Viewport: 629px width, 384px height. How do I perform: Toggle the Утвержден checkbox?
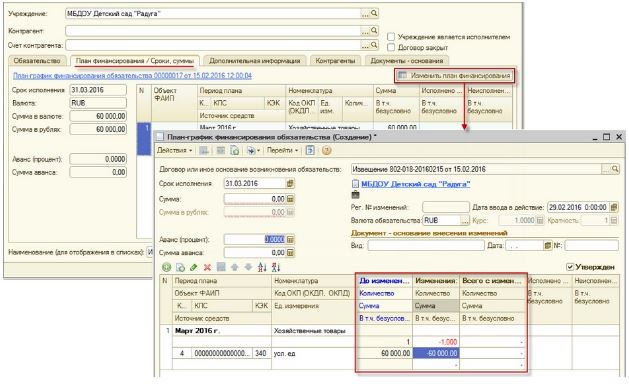click(570, 267)
